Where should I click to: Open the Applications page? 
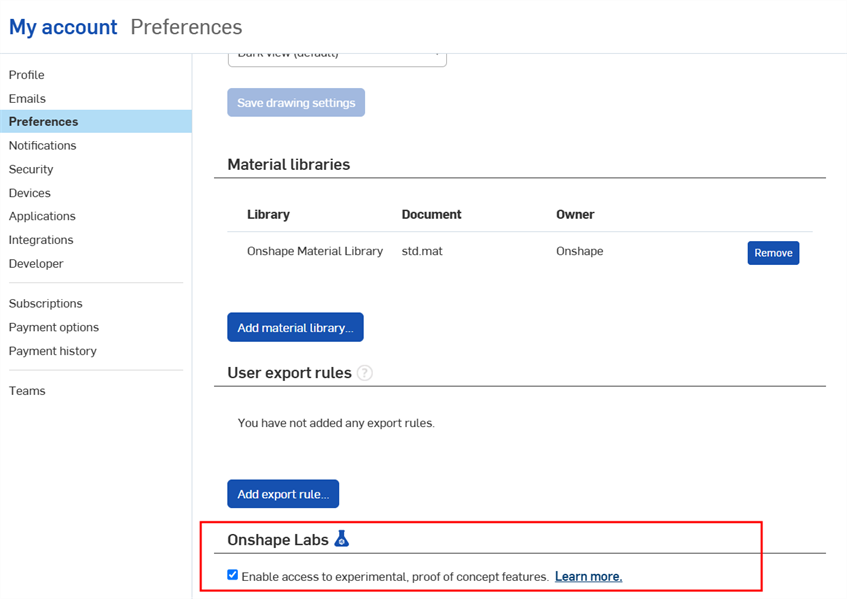pos(42,216)
